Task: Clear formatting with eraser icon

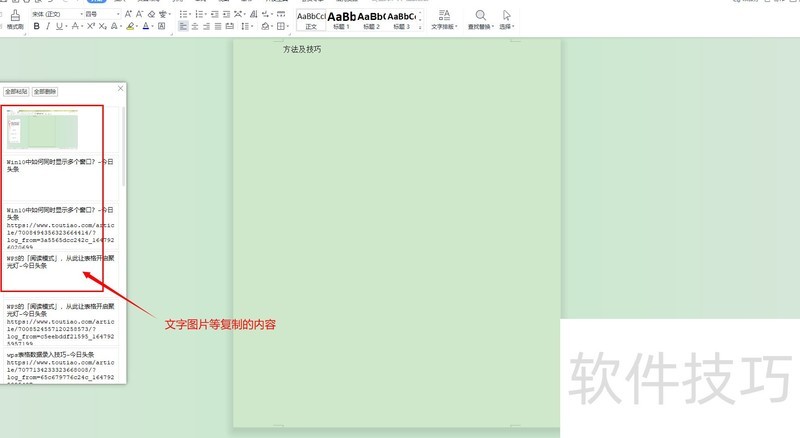Action: click(x=152, y=14)
